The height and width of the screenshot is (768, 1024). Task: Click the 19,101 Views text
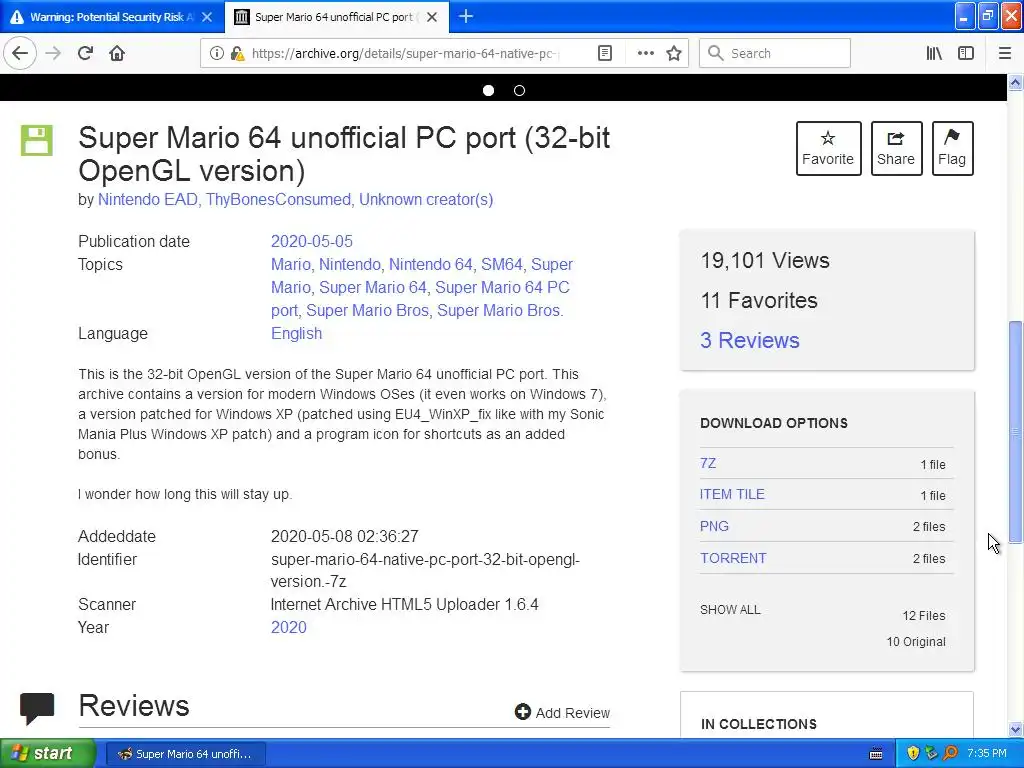click(x=765, y=261)
